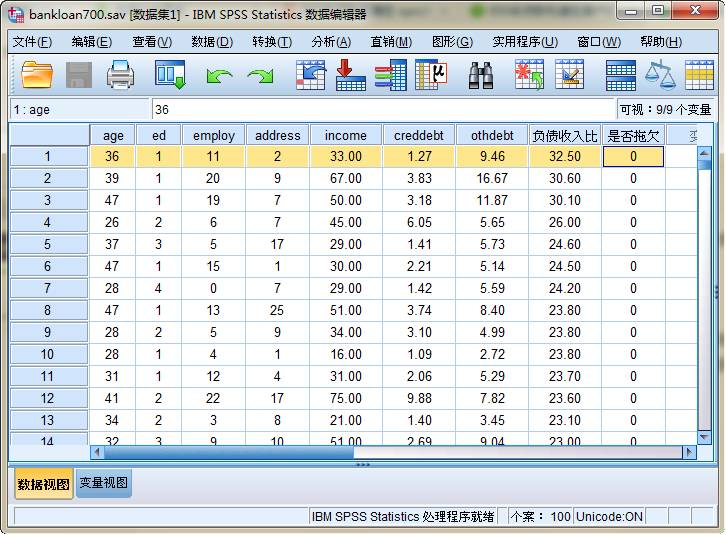Screen dimensions: 726x535
Task: Click the vertical scrollbar down arrow
Action: (x=704, y=437)
